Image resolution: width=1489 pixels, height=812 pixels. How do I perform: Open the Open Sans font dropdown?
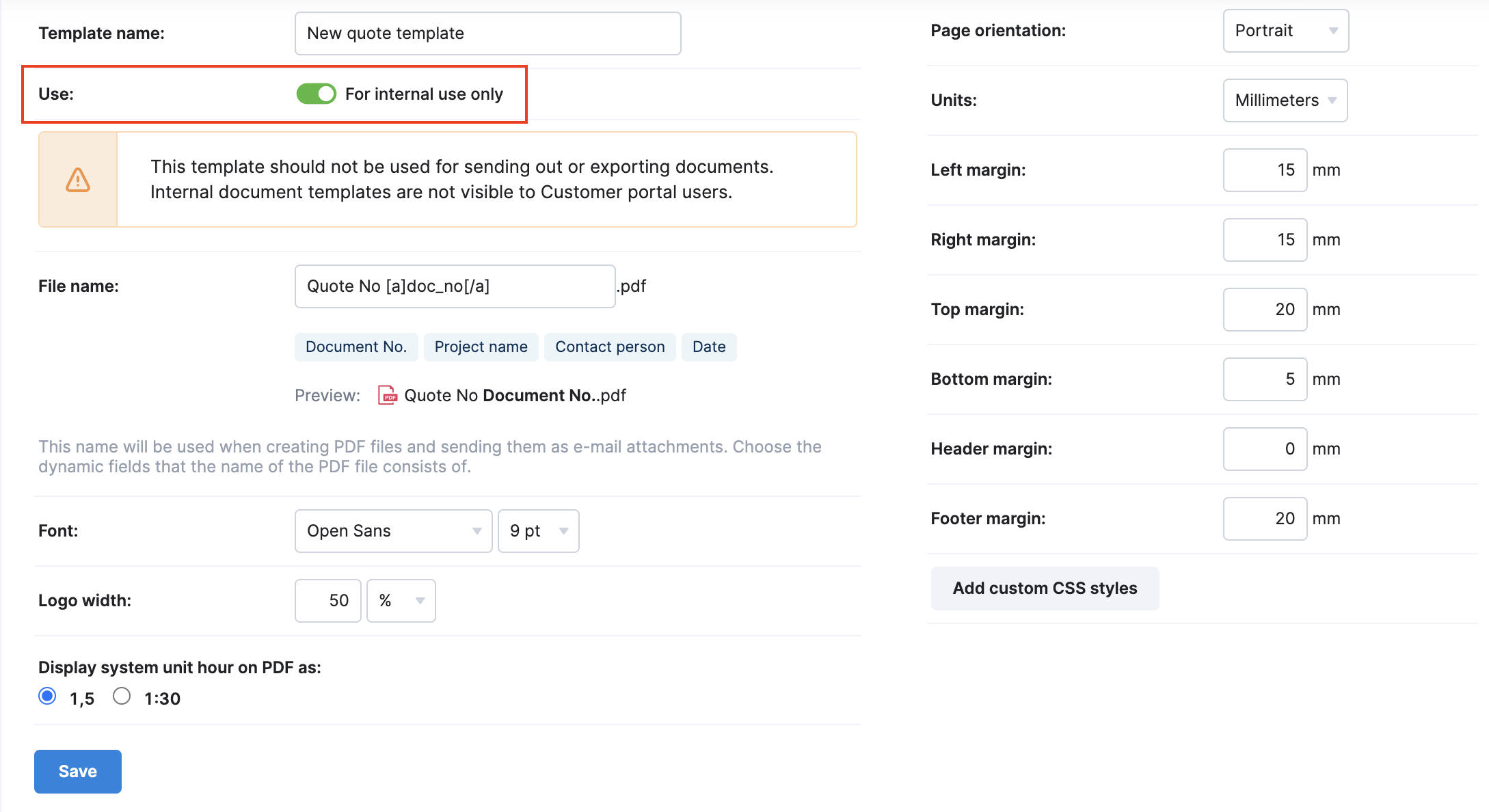(x=393, y=531)
